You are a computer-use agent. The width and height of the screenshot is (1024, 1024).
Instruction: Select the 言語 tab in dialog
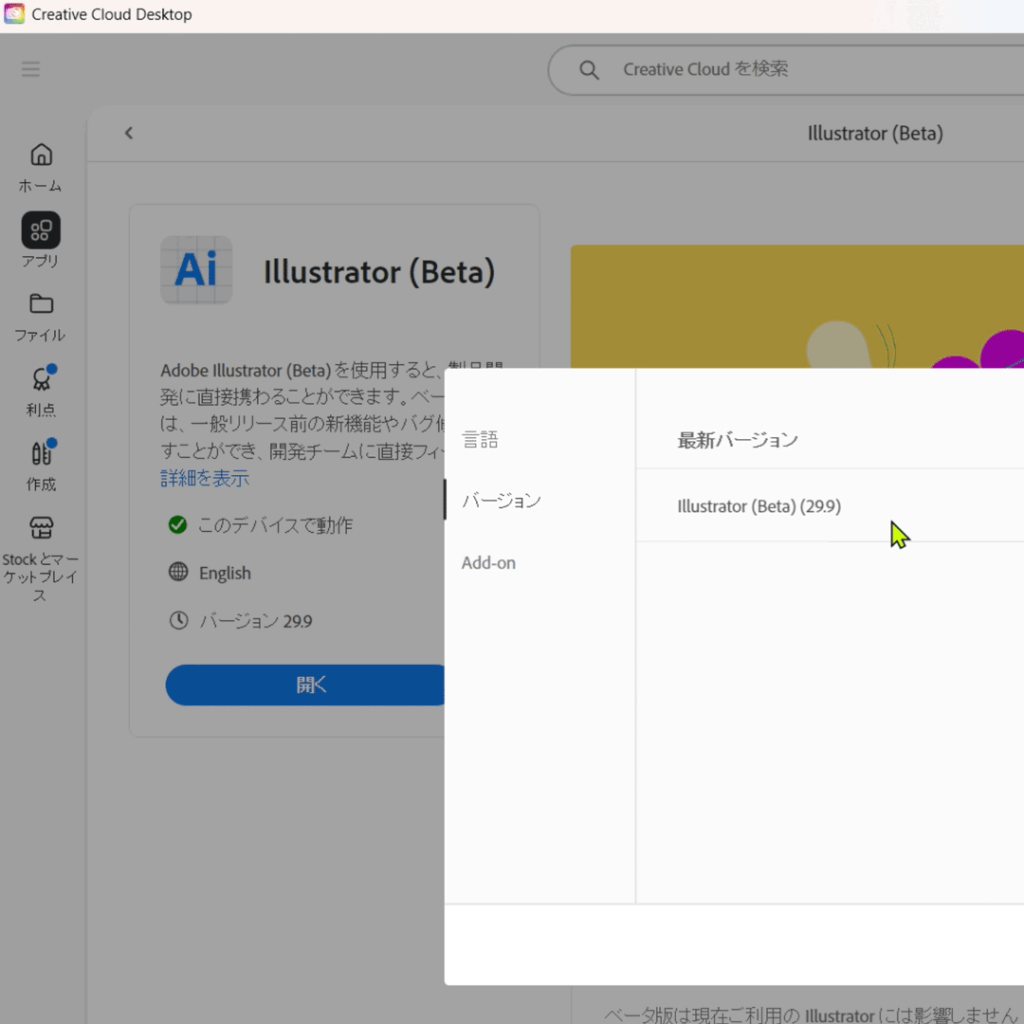click(x=480, y=439)
